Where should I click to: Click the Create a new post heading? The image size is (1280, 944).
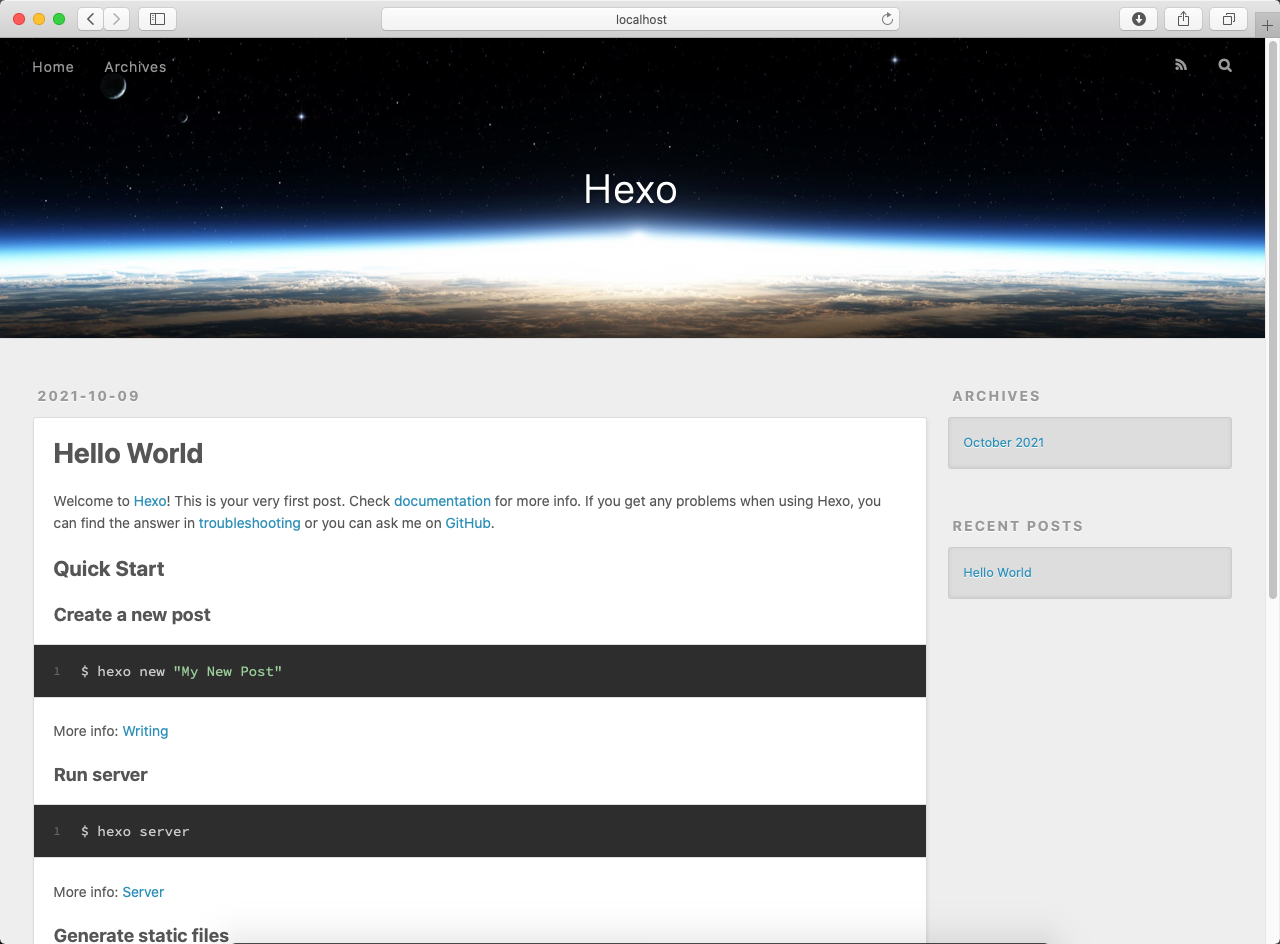132,615
